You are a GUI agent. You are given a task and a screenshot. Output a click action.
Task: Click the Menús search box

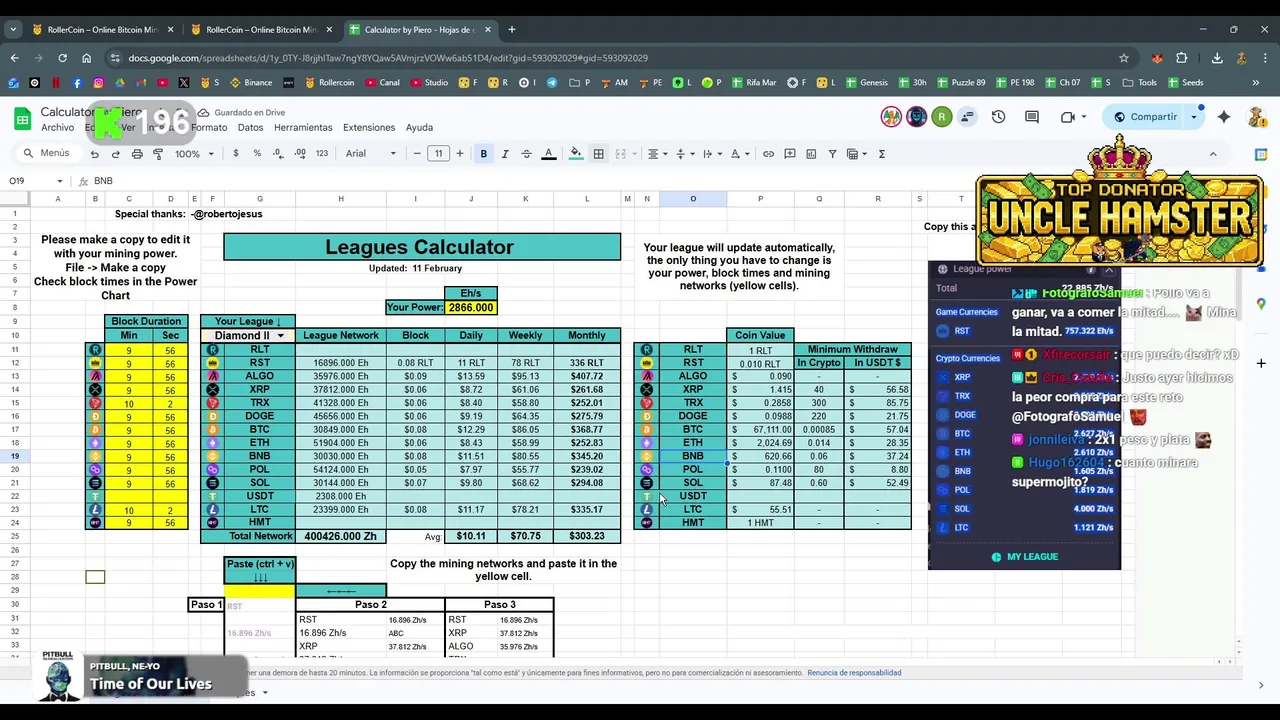tap(46, 154)
